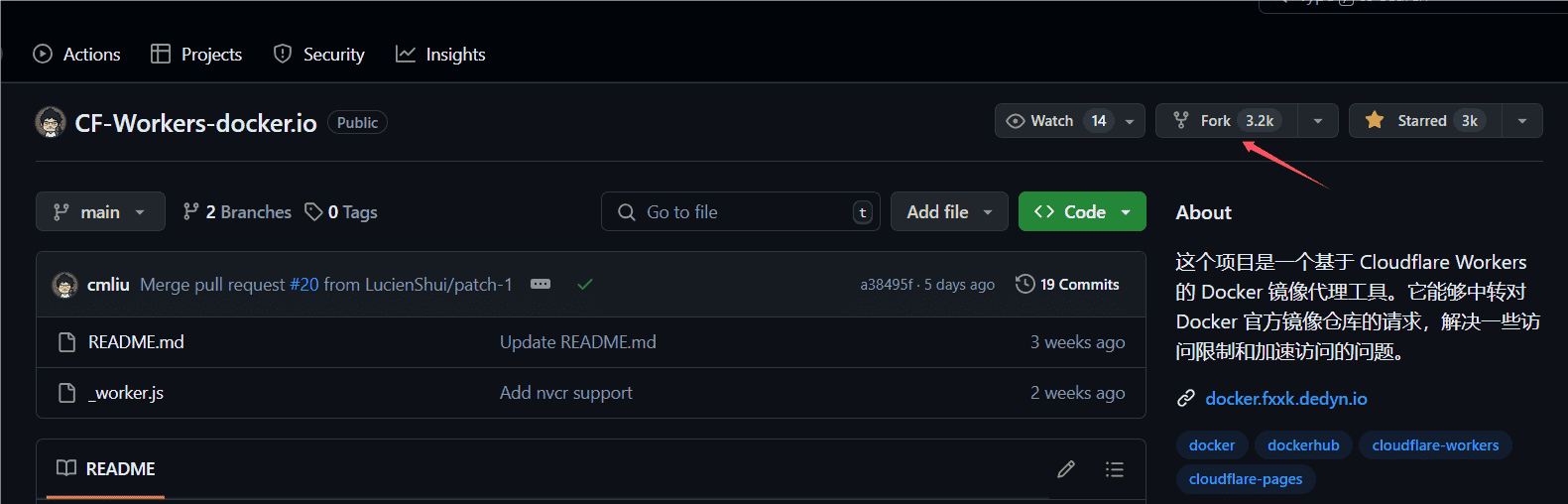
Task: Open the main branch selector
Action: [100, 212]
